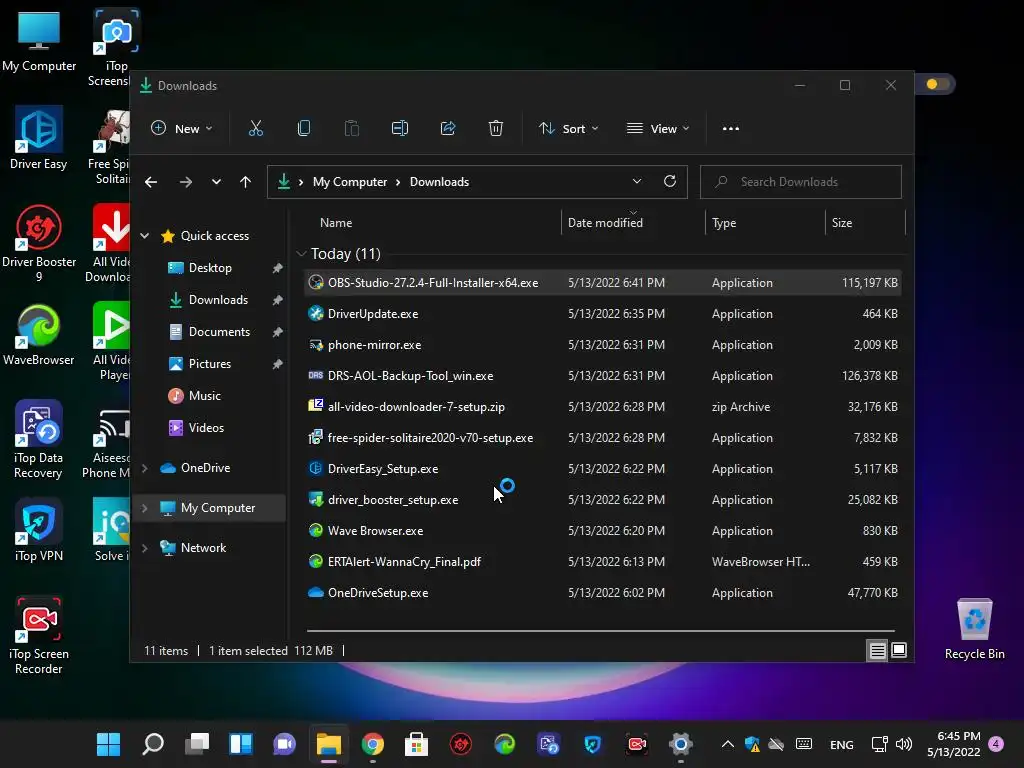This screenshot has height=768, width=1024.
Task: Open Widgets from the taskbar
Action: (x=240, y=744)
